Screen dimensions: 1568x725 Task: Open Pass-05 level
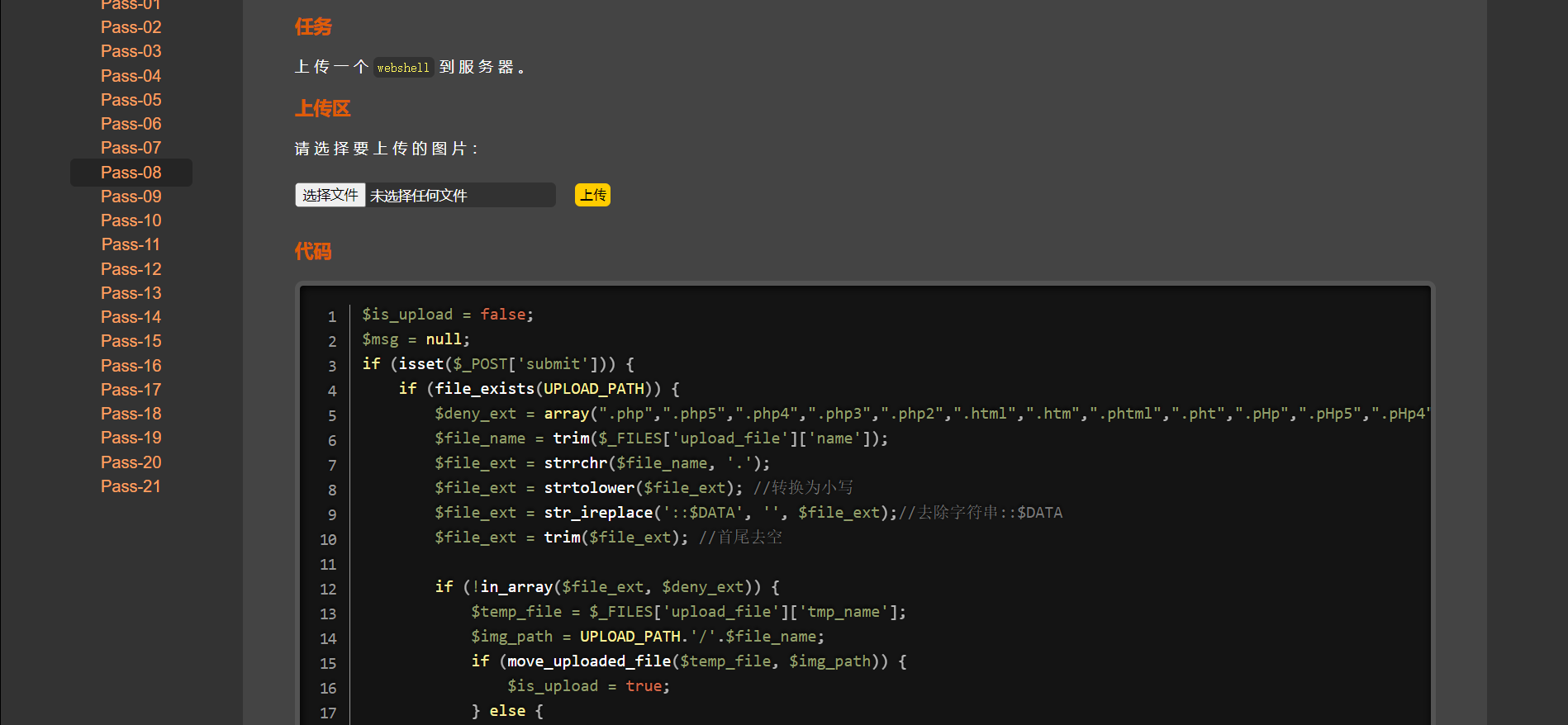[131, 100]
